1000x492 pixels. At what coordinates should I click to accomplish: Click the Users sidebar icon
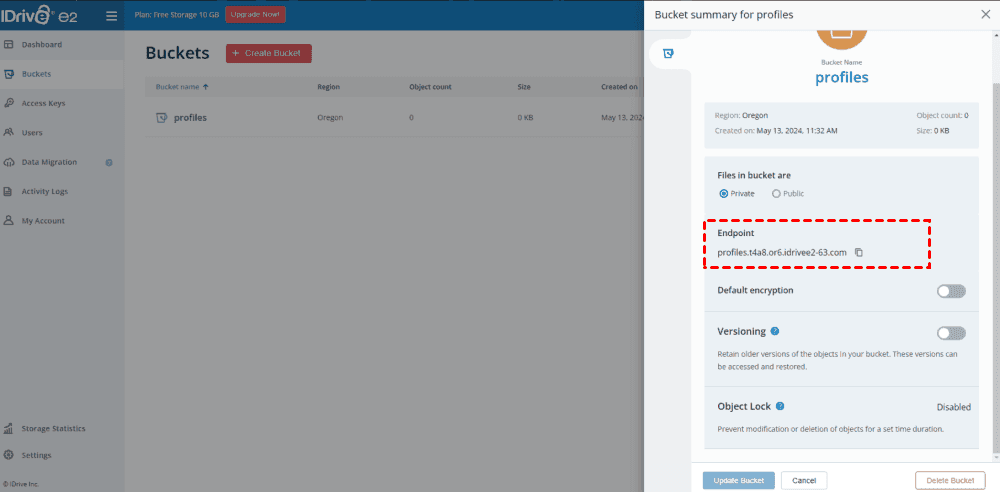[x=9, y=133]
